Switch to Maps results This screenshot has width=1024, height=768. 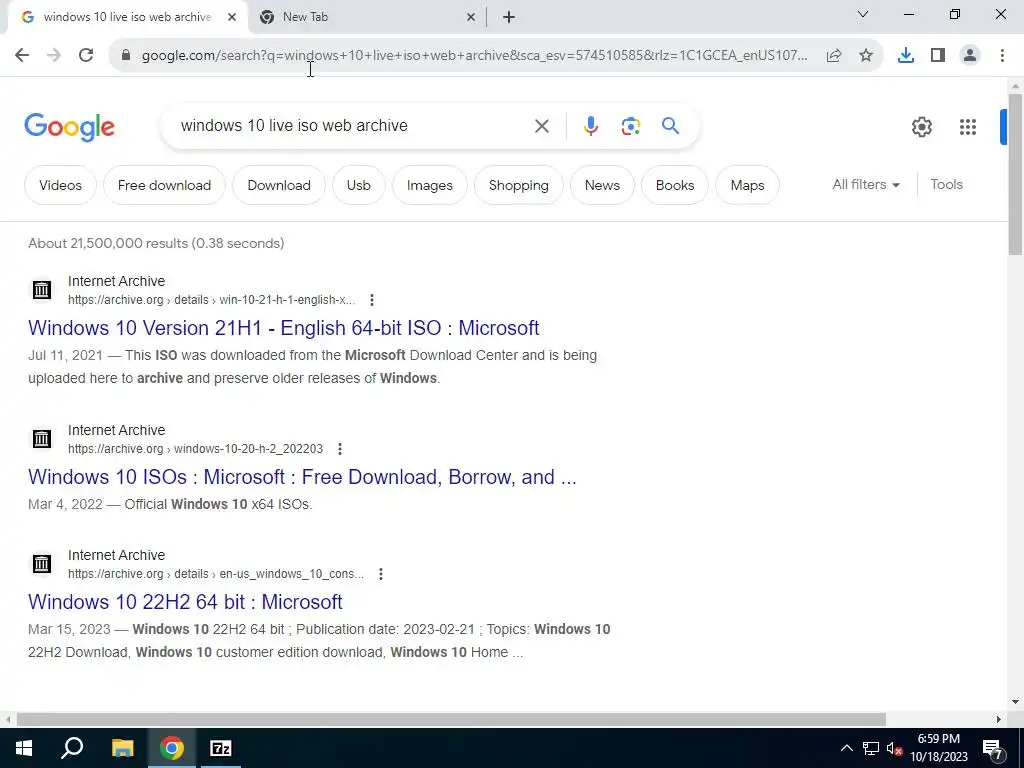747,185
